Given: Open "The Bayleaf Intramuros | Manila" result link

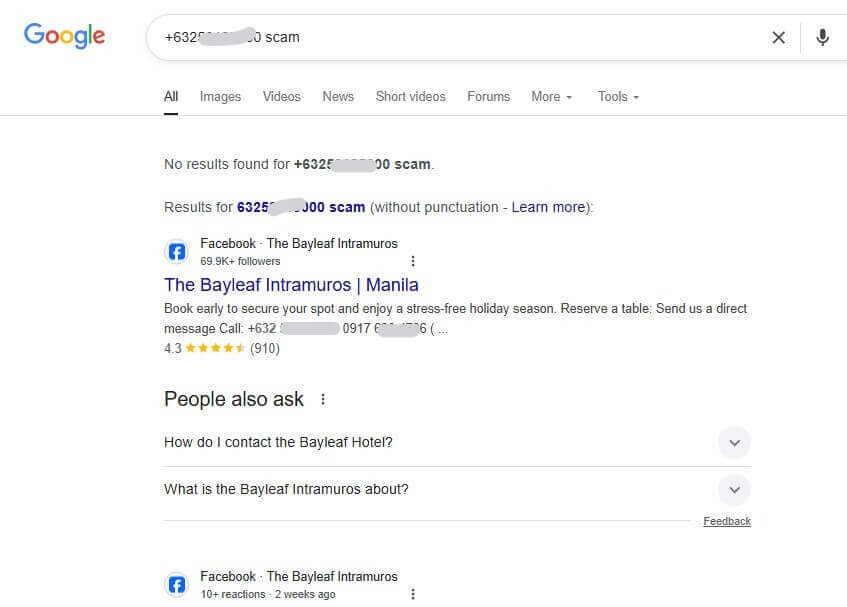Looking at the screenshot, I should pos(291,285).
